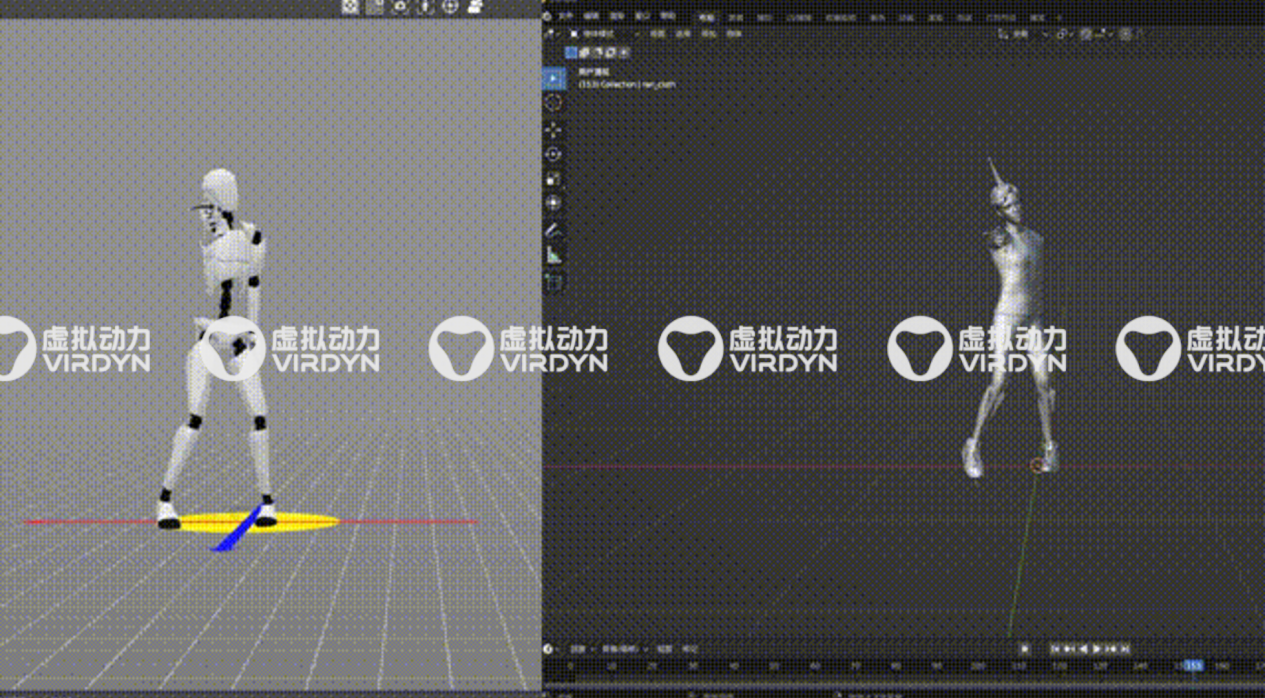Select the Transform tool
This screenshot has width=1265, height=698.
[x=553, y=203]
